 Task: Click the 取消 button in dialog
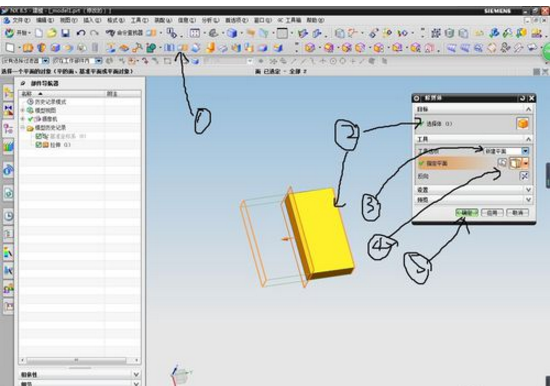pyautogui.click(x=517, y=213)
